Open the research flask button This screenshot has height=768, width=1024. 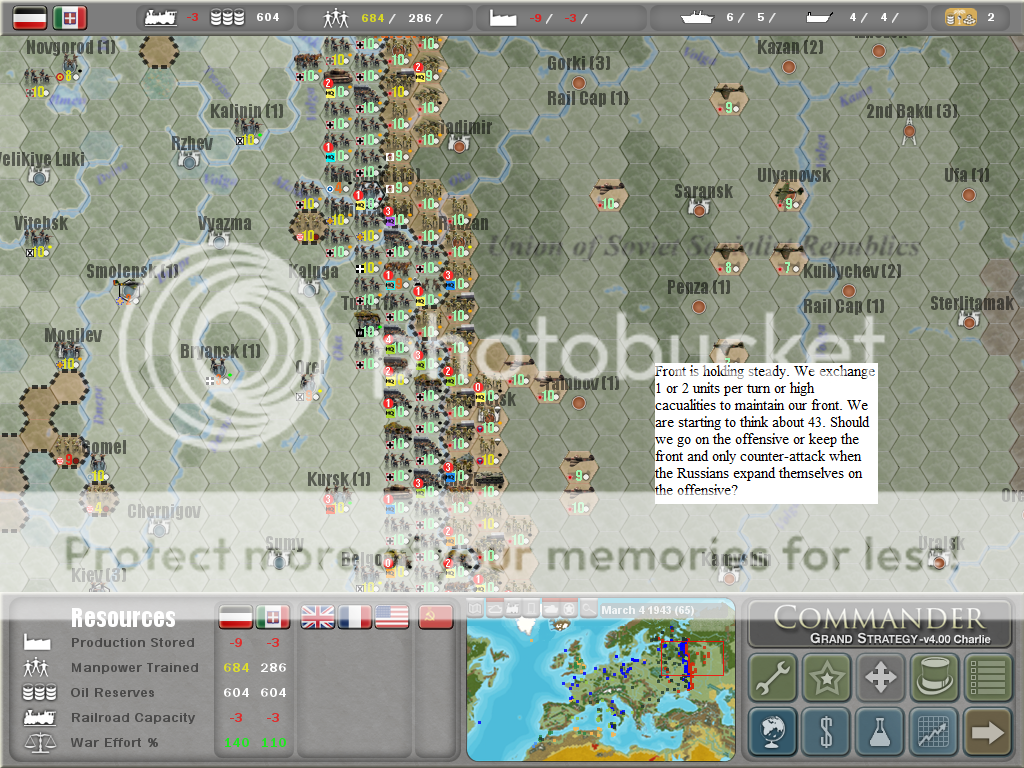pos(880,732)
